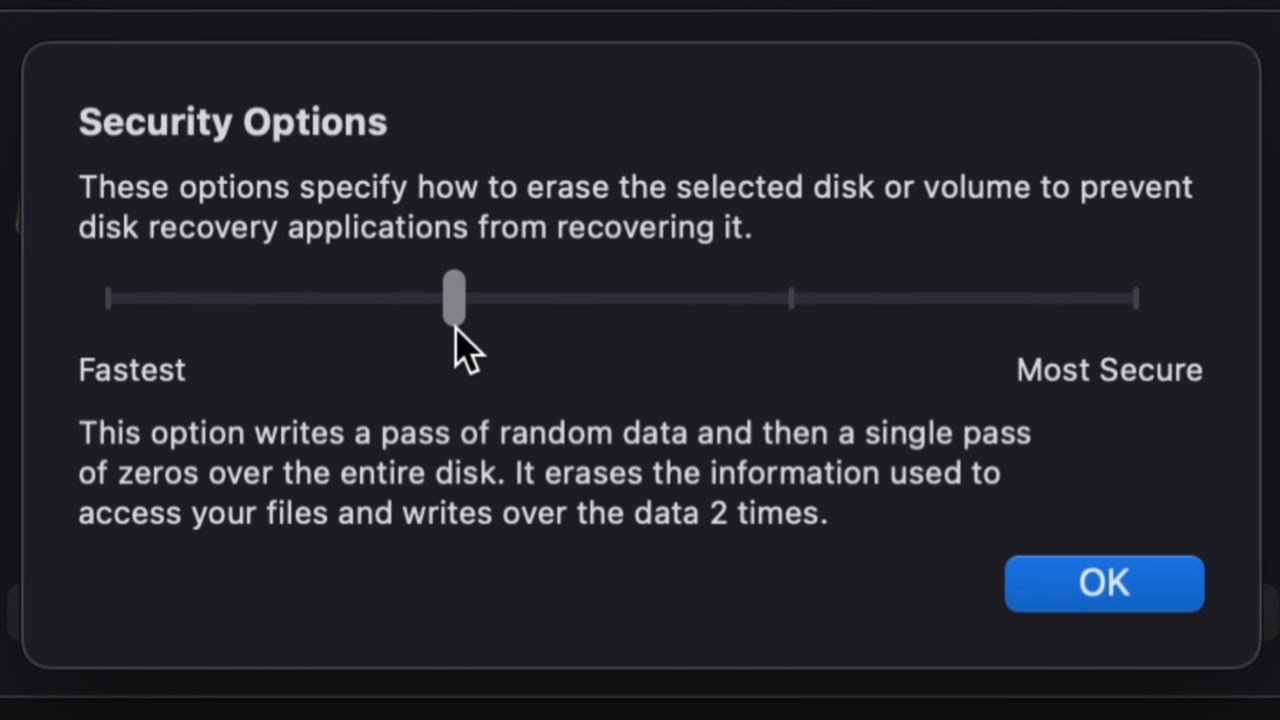The height and width of the screenshot is (720, 1280).
Task: Click the words "entire disk" in the description
Action: coord(418,474)
